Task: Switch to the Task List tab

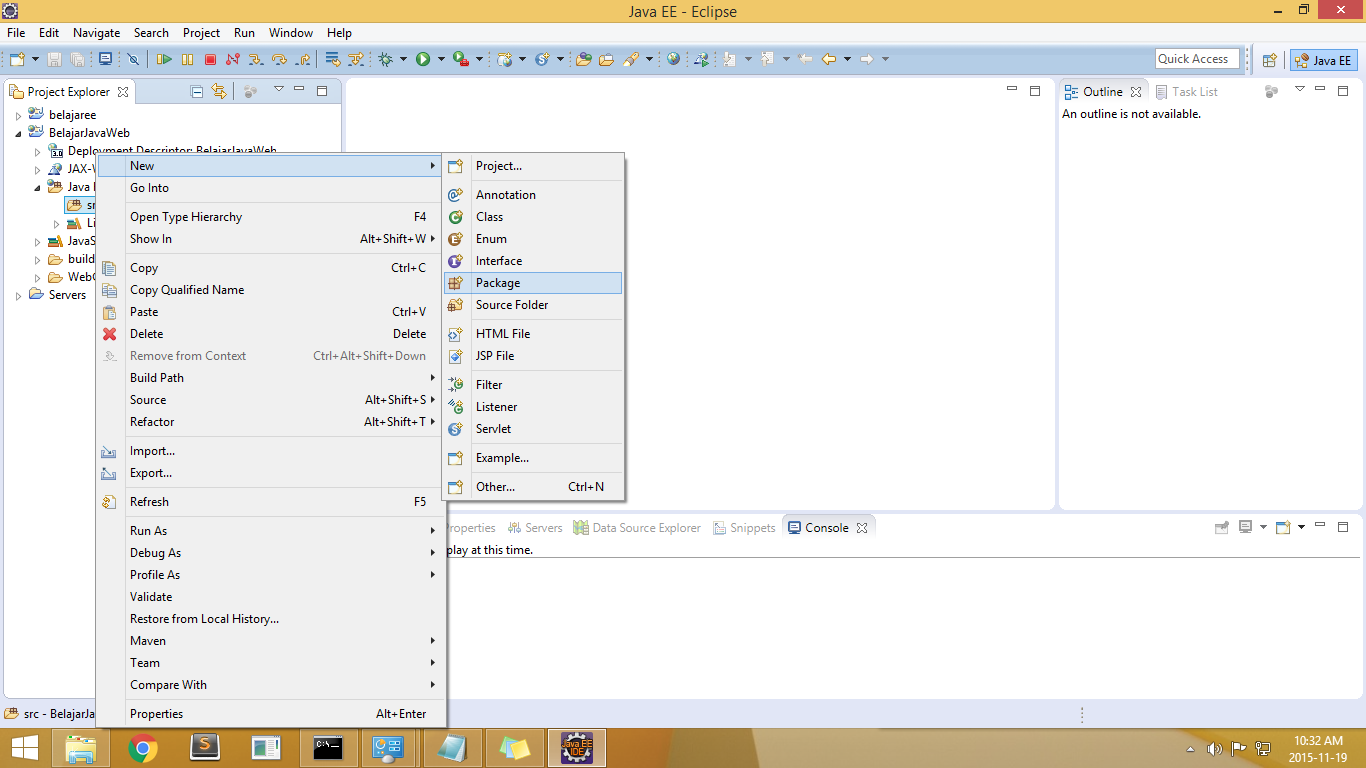Action: pyautogui.click(x=1187, y=92)
